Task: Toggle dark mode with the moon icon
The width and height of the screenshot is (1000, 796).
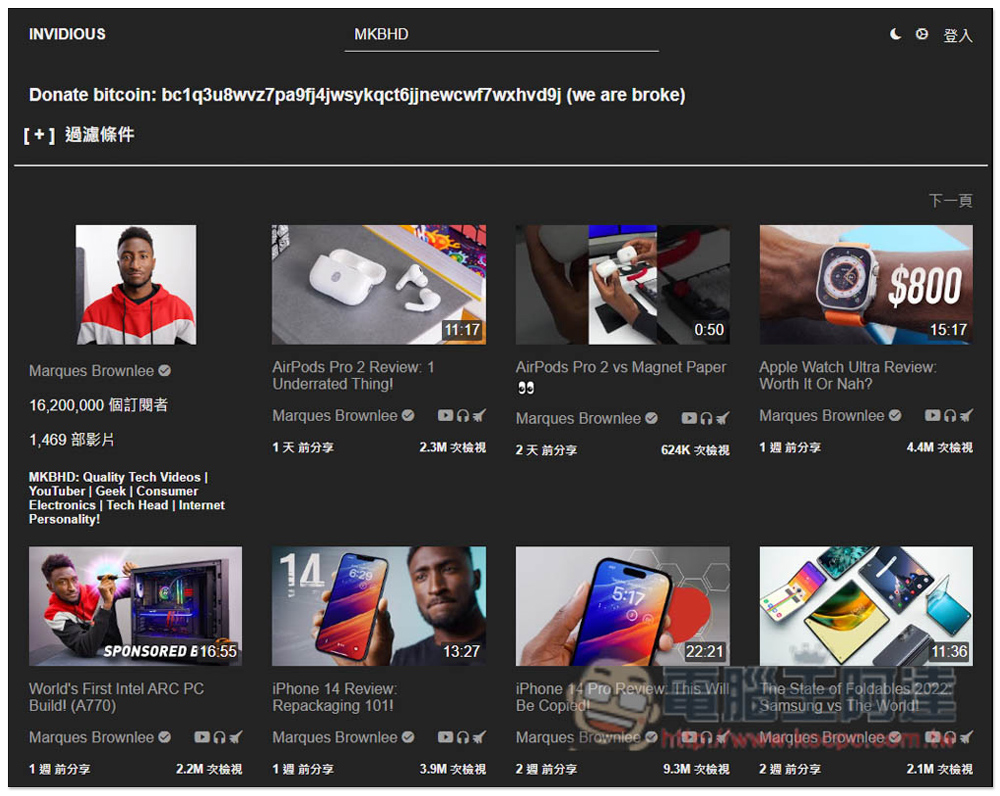Action: tap(896, 34)
